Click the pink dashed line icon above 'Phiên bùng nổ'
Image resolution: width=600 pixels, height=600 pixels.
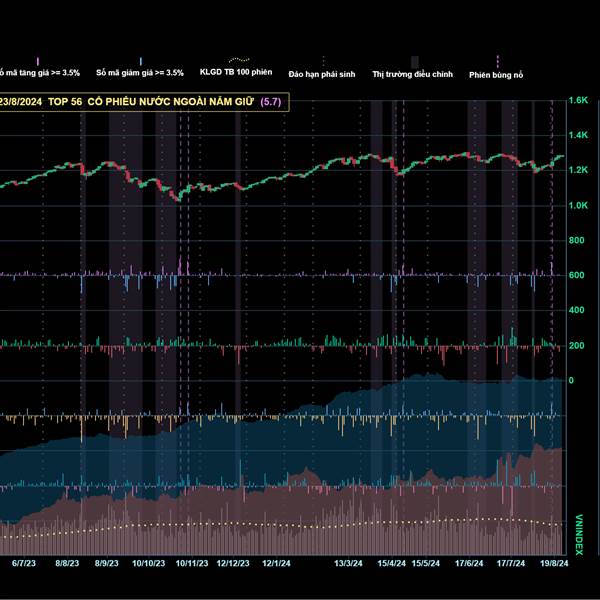(497, 61)
